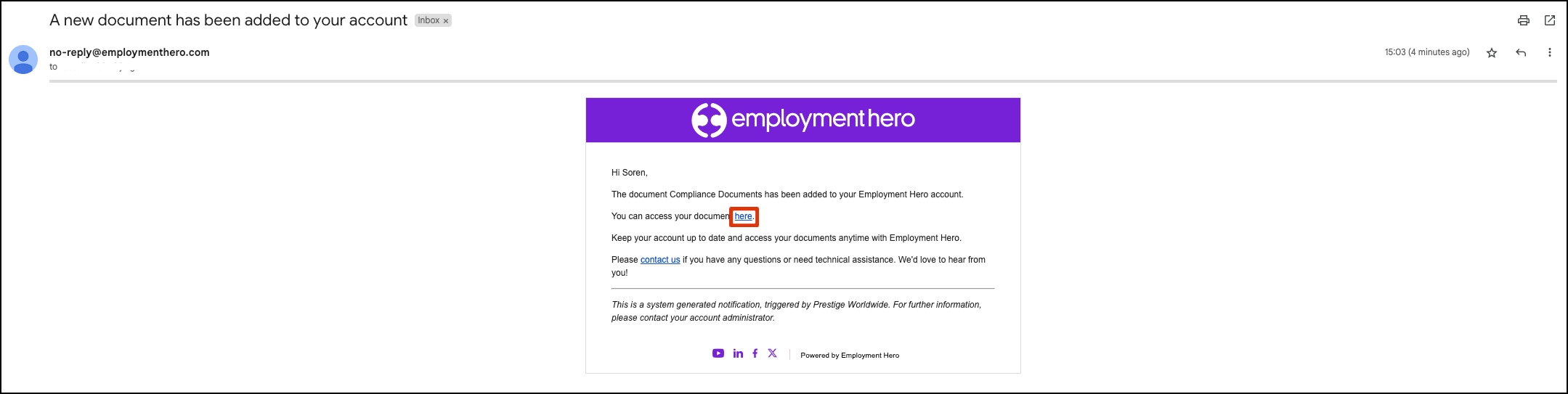Click sender no-reply@employmenthero.com

[129, 52]
